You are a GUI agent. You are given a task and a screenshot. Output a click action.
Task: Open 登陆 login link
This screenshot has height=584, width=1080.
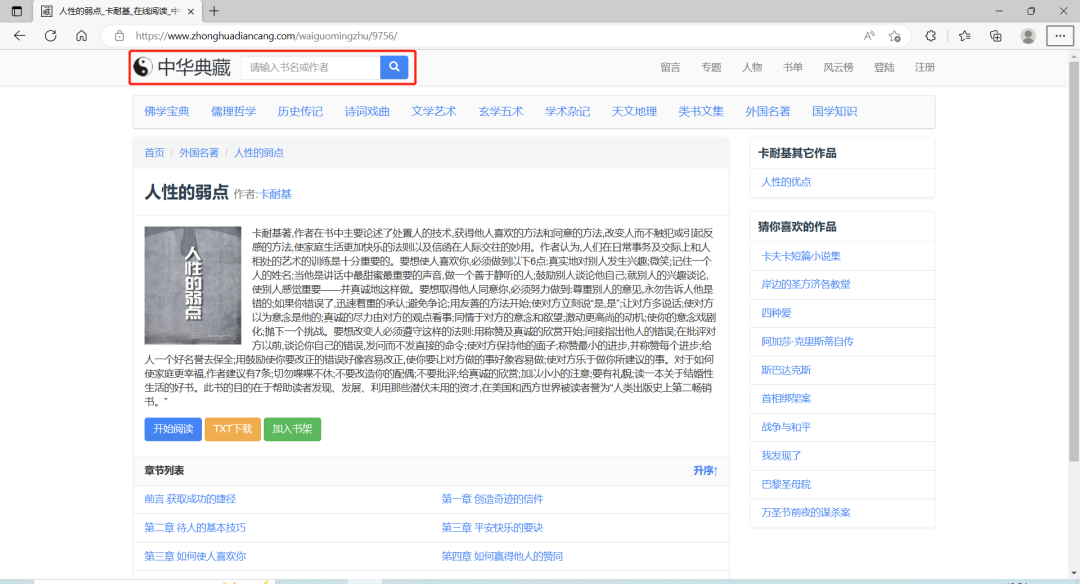(x=884, y=67)
